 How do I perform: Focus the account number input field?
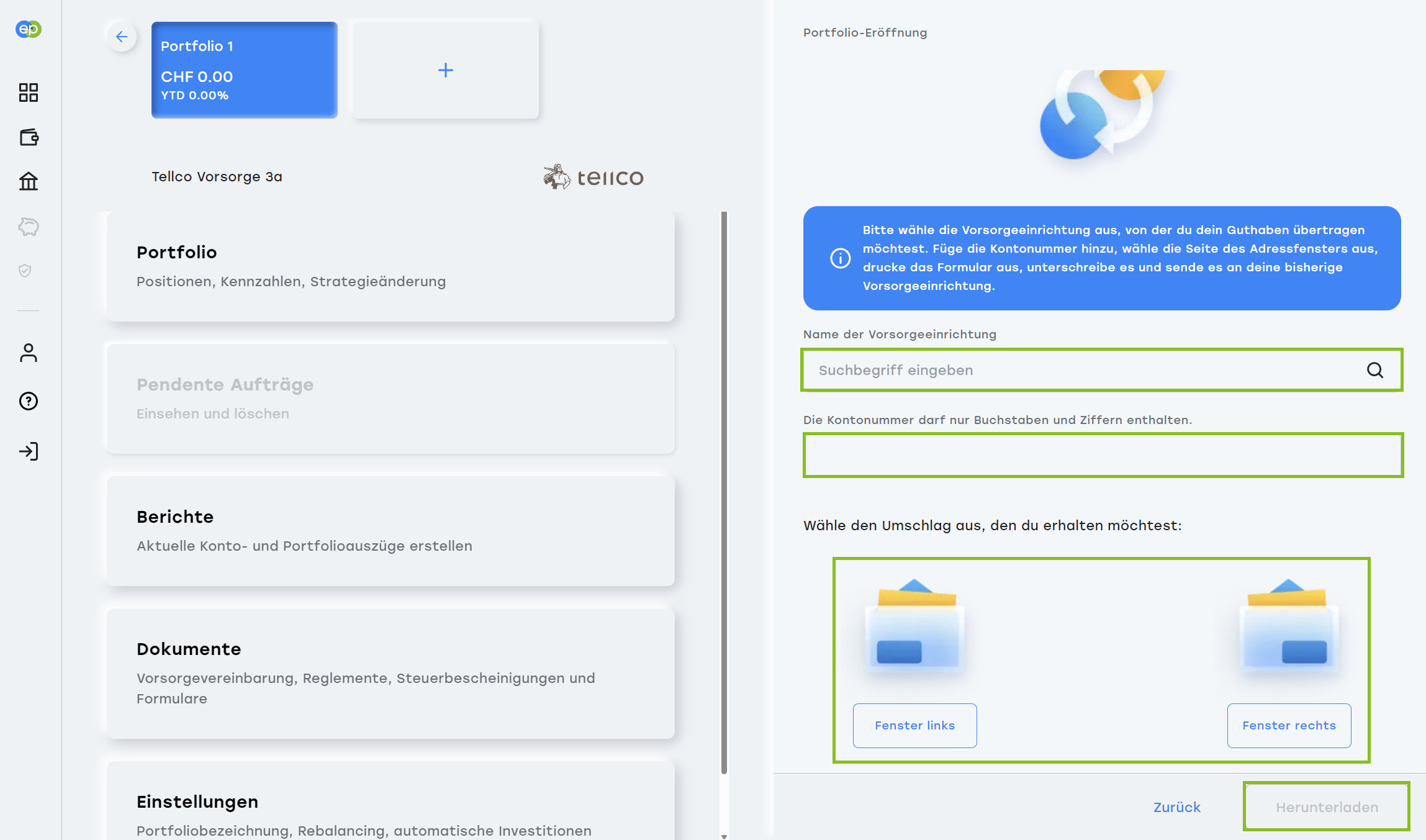pos(1103,455)
